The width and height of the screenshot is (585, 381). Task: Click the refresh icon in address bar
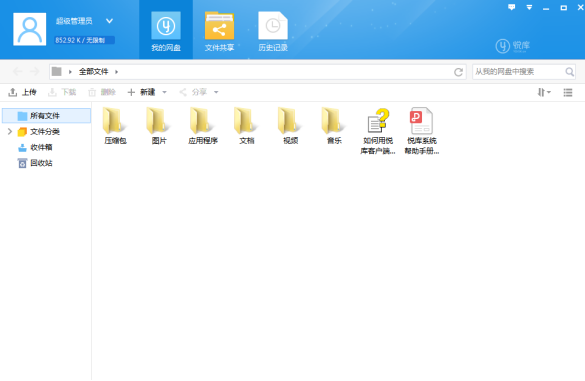coord(458,72)
